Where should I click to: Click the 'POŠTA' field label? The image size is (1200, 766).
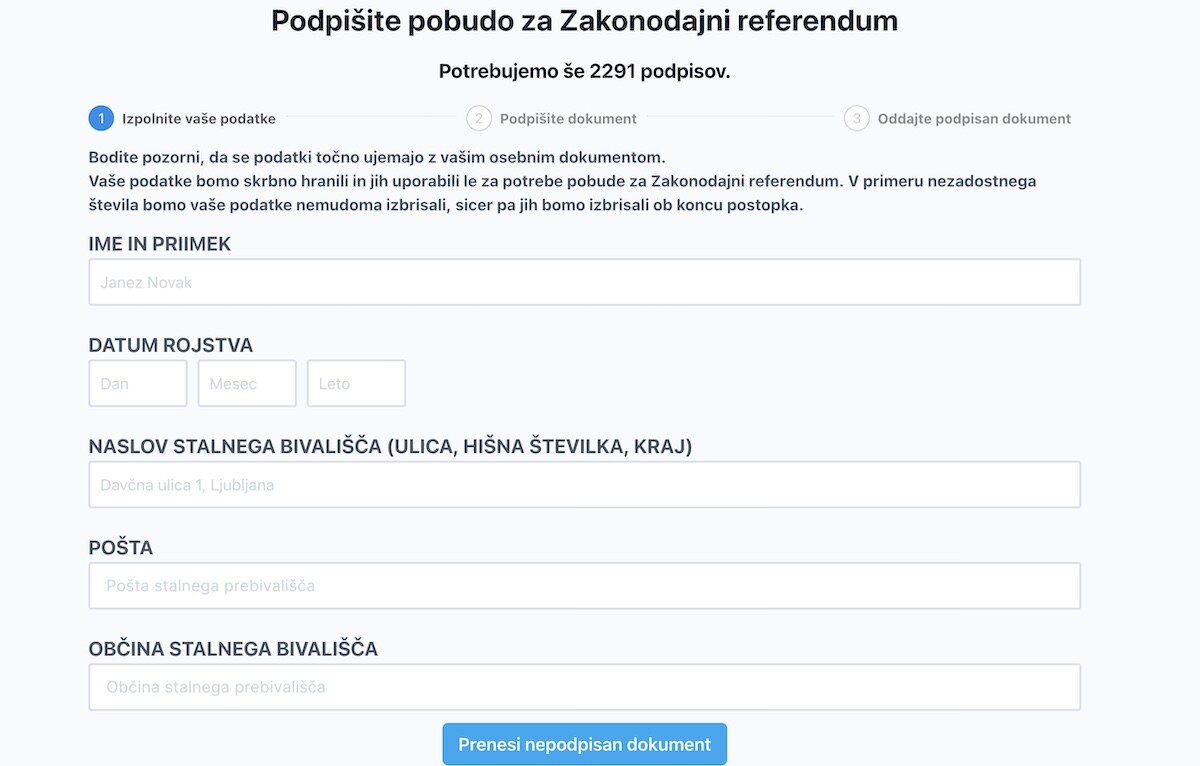pyautogui.click(x=121, y=548)
